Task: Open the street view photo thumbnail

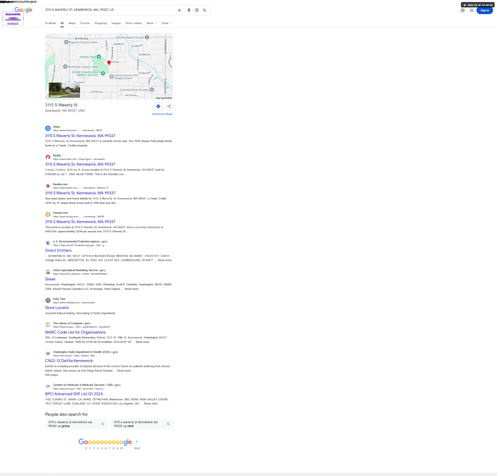Action: pyautogui.click(x=64, y=90)
